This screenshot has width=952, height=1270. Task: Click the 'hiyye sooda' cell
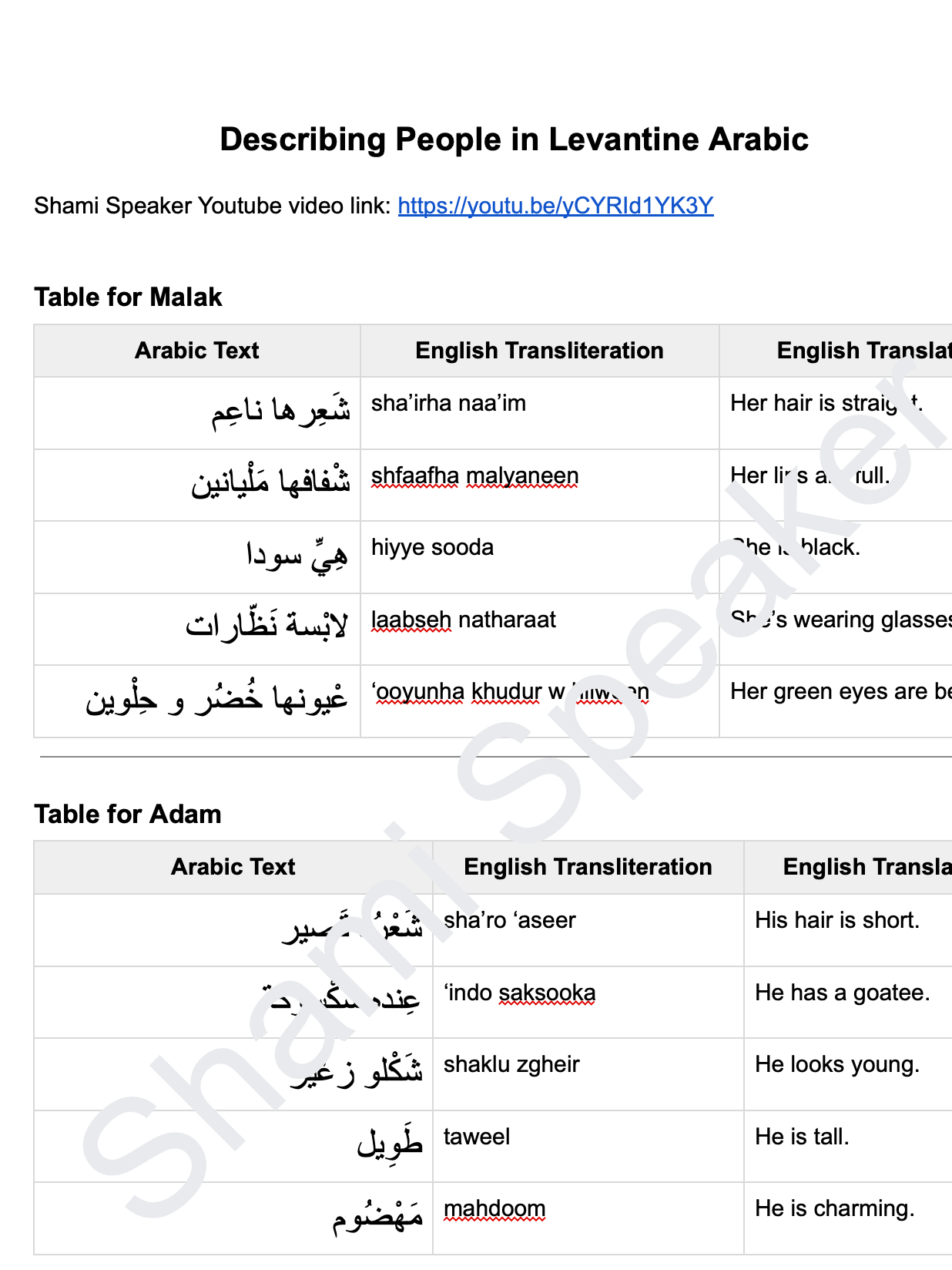click(432, 547)
